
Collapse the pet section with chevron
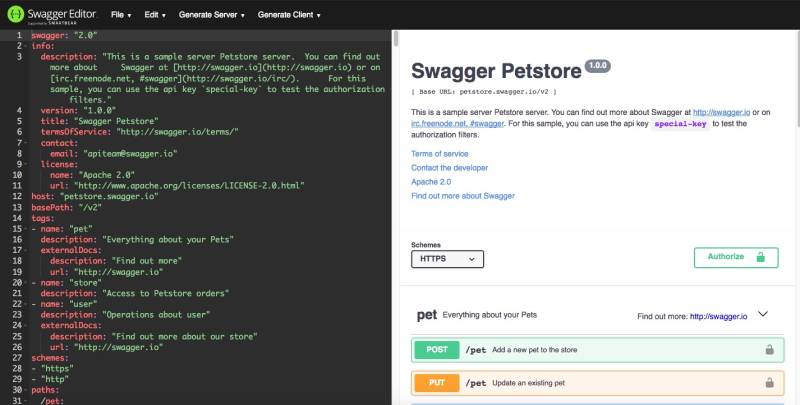763,314
